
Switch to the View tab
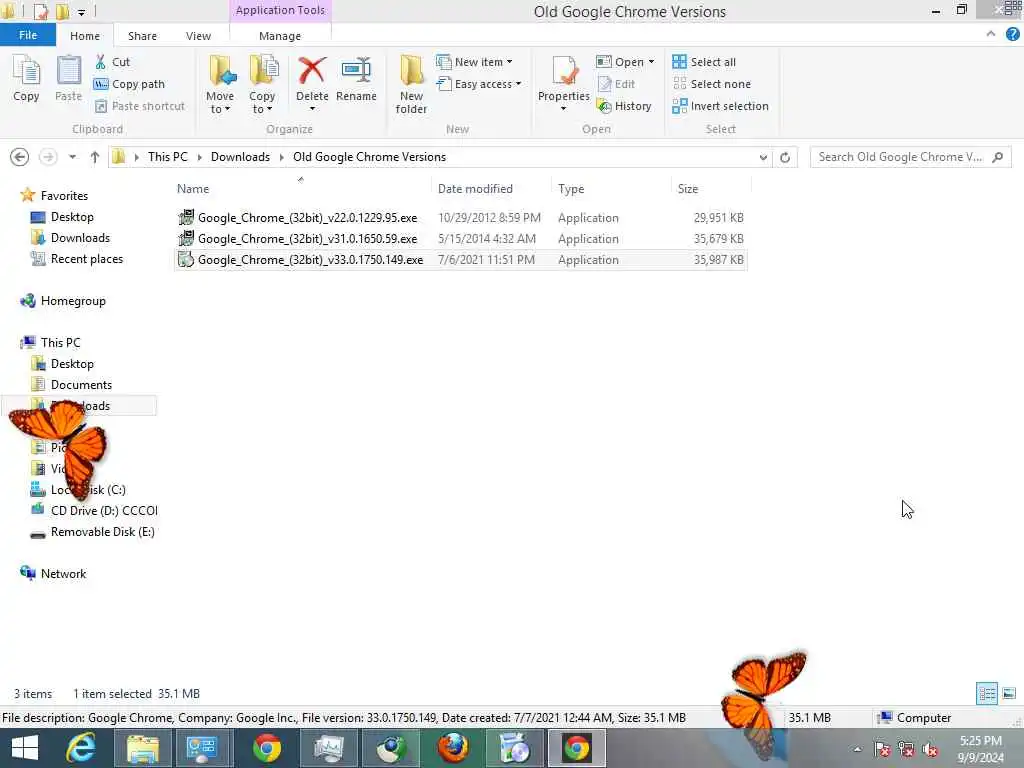(x=198, y=36)
